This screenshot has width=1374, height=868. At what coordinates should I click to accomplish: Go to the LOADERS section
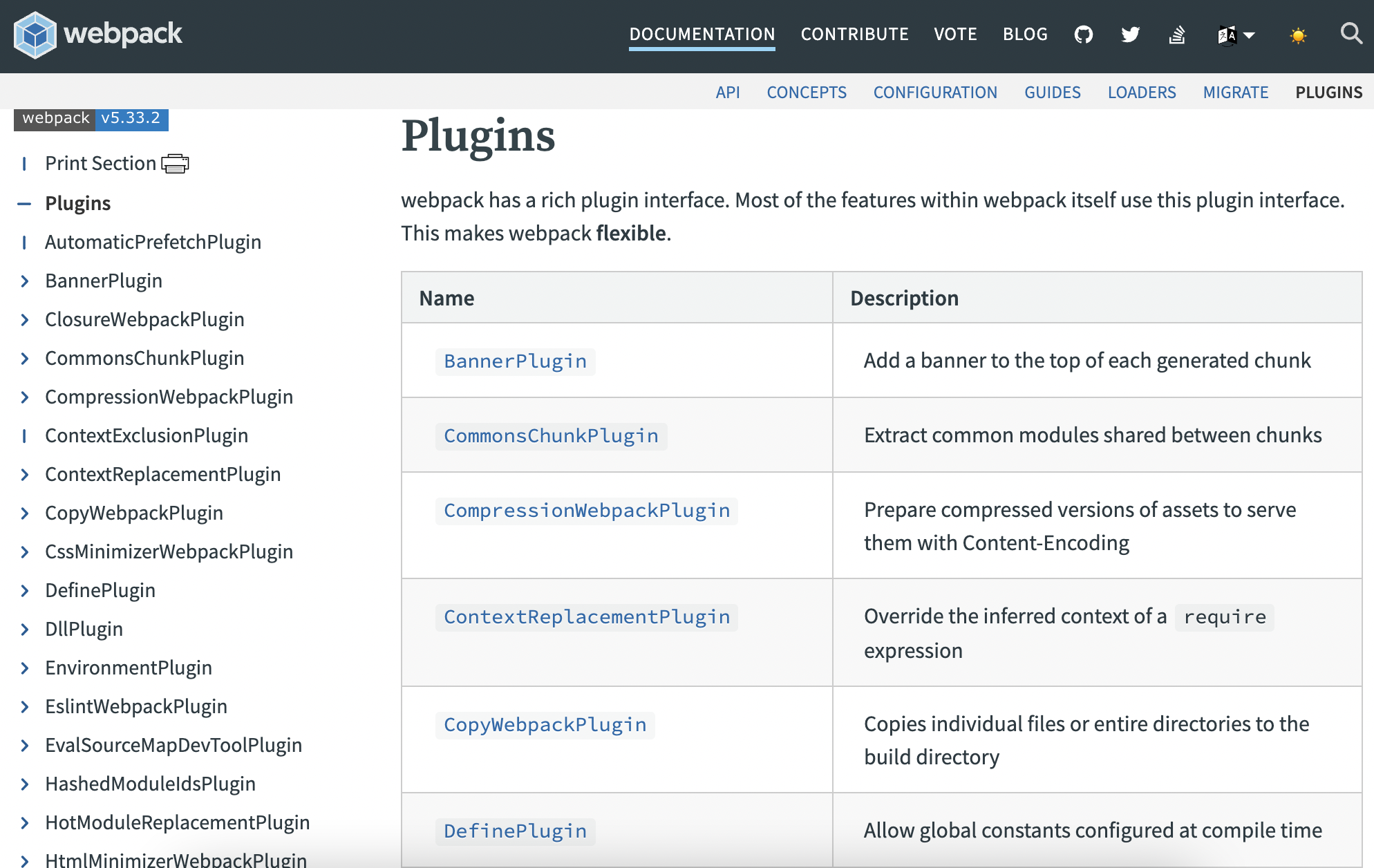pyautogui.click(x=1142, y=92)
